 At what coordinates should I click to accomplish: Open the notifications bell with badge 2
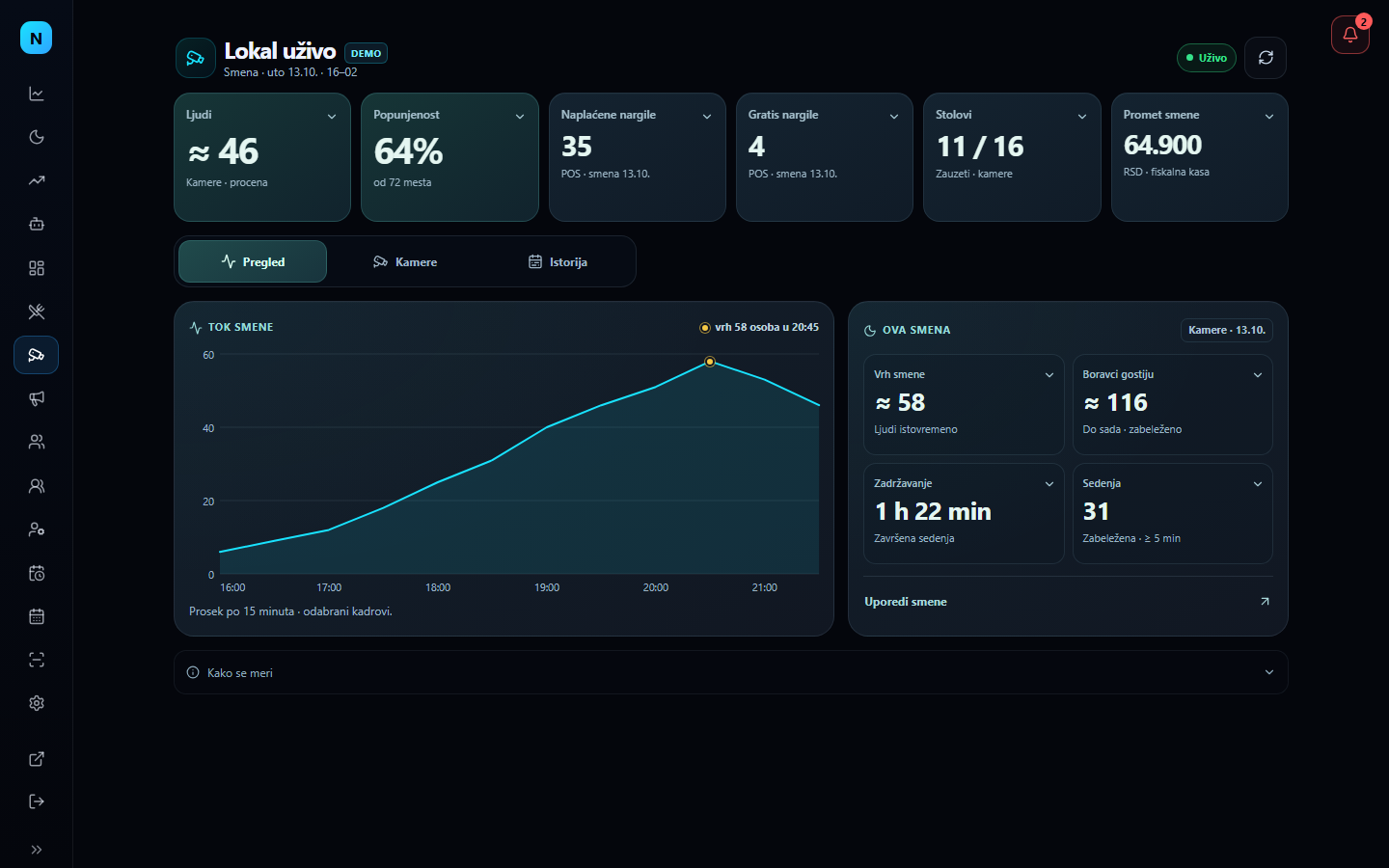coord(1350,35)
